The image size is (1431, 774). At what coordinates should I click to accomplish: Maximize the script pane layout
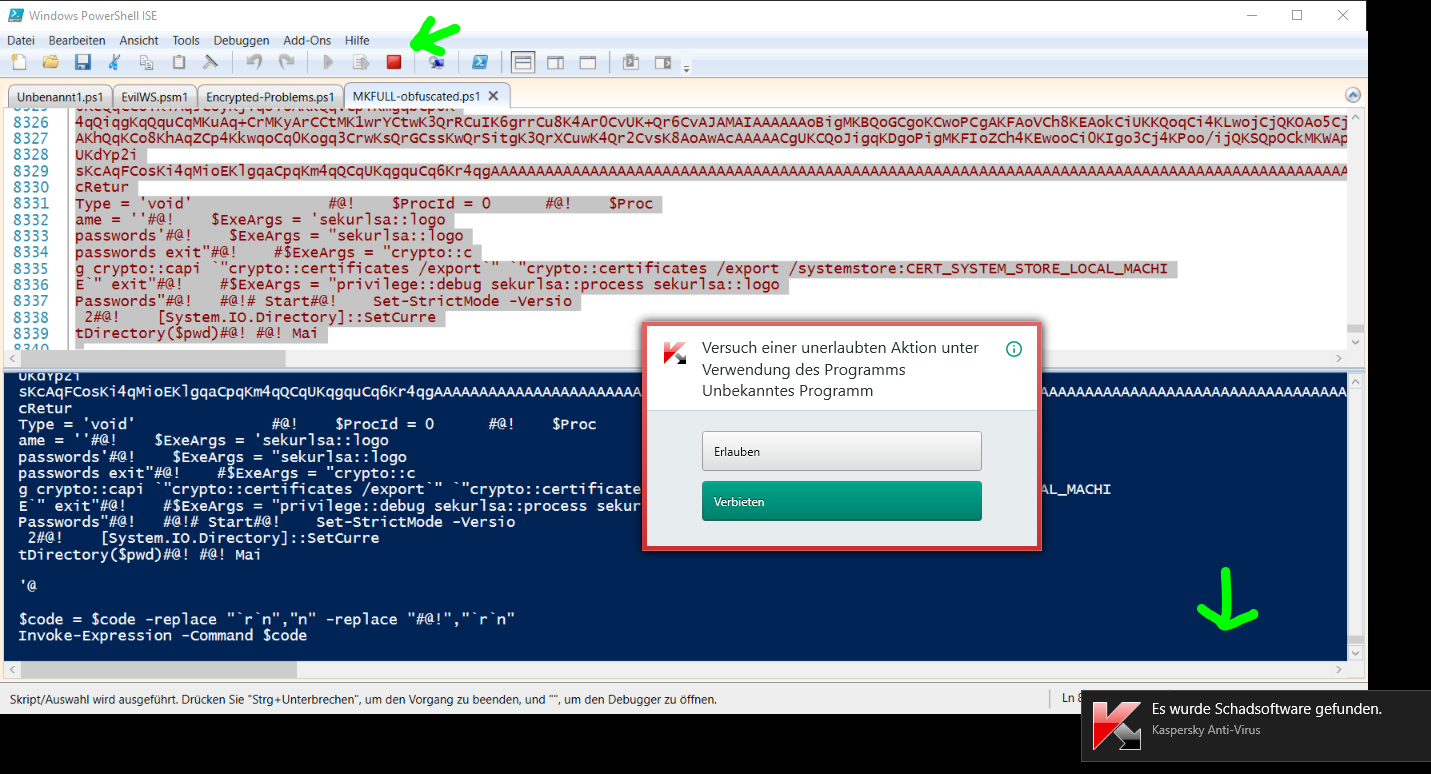(x=588, y=62)
